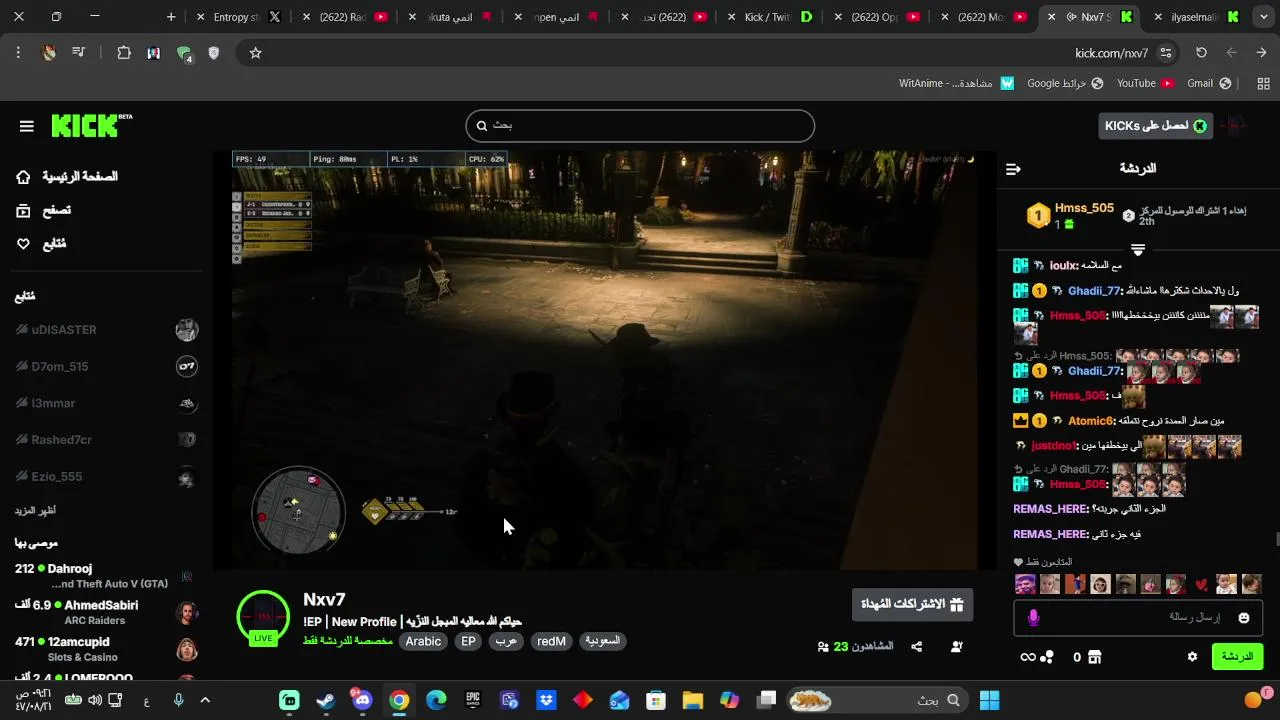
Task: Click the Nxv7 streamer avatar LIVE
Action: pos(263,617)
